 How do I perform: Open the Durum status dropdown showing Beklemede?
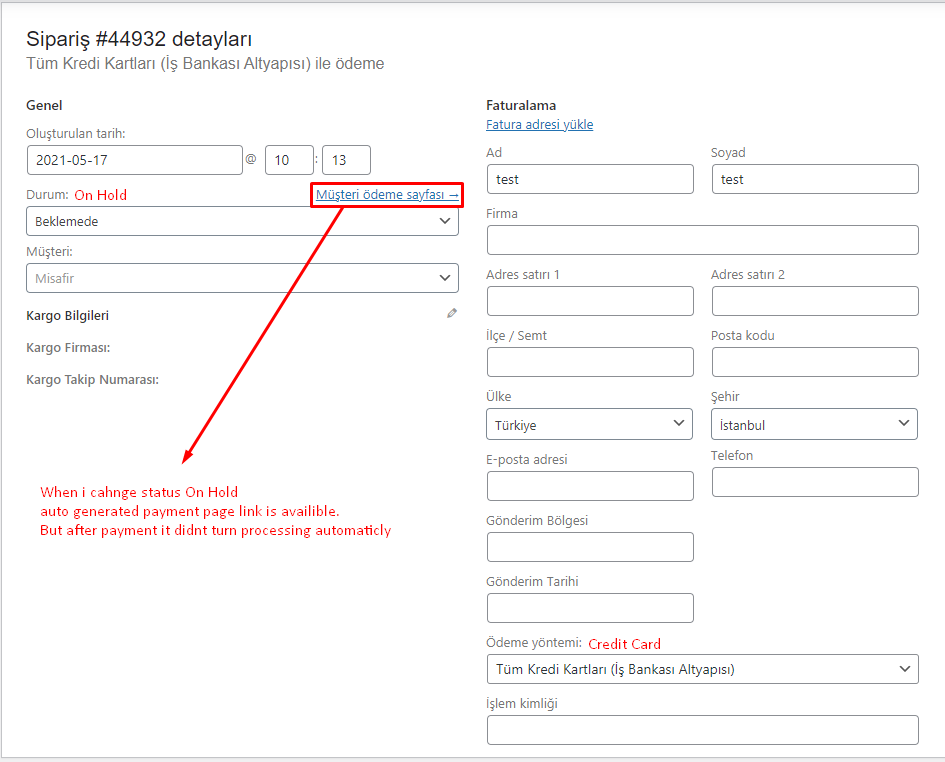[242, 221]
